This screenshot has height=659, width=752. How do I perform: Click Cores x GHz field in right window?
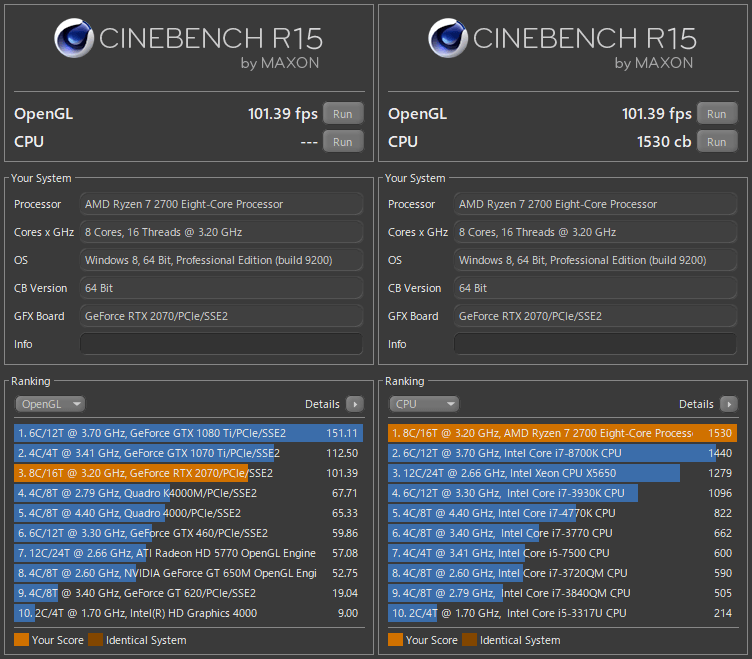[595, 232]
